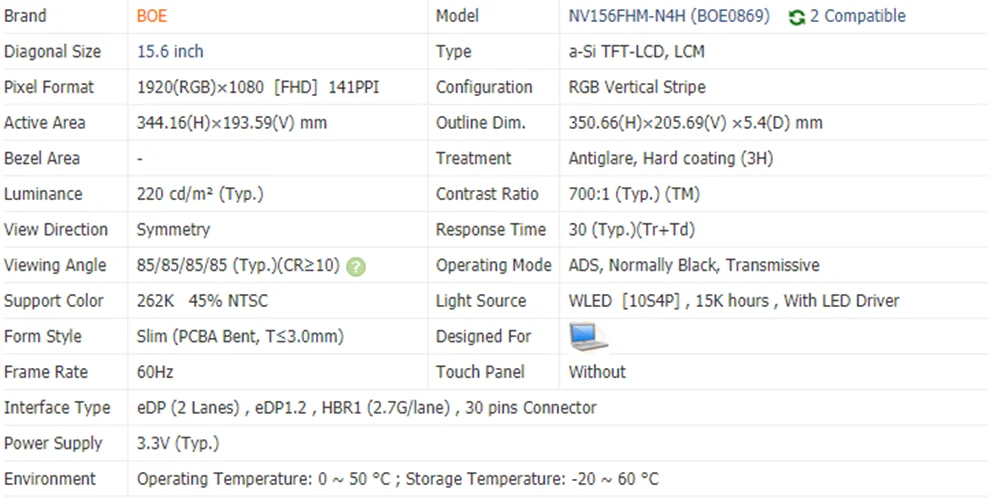Viewport: 1000px width, 500px height.
Task: Click the 15.6 inch diagonal size value
Action: [170, 51]
